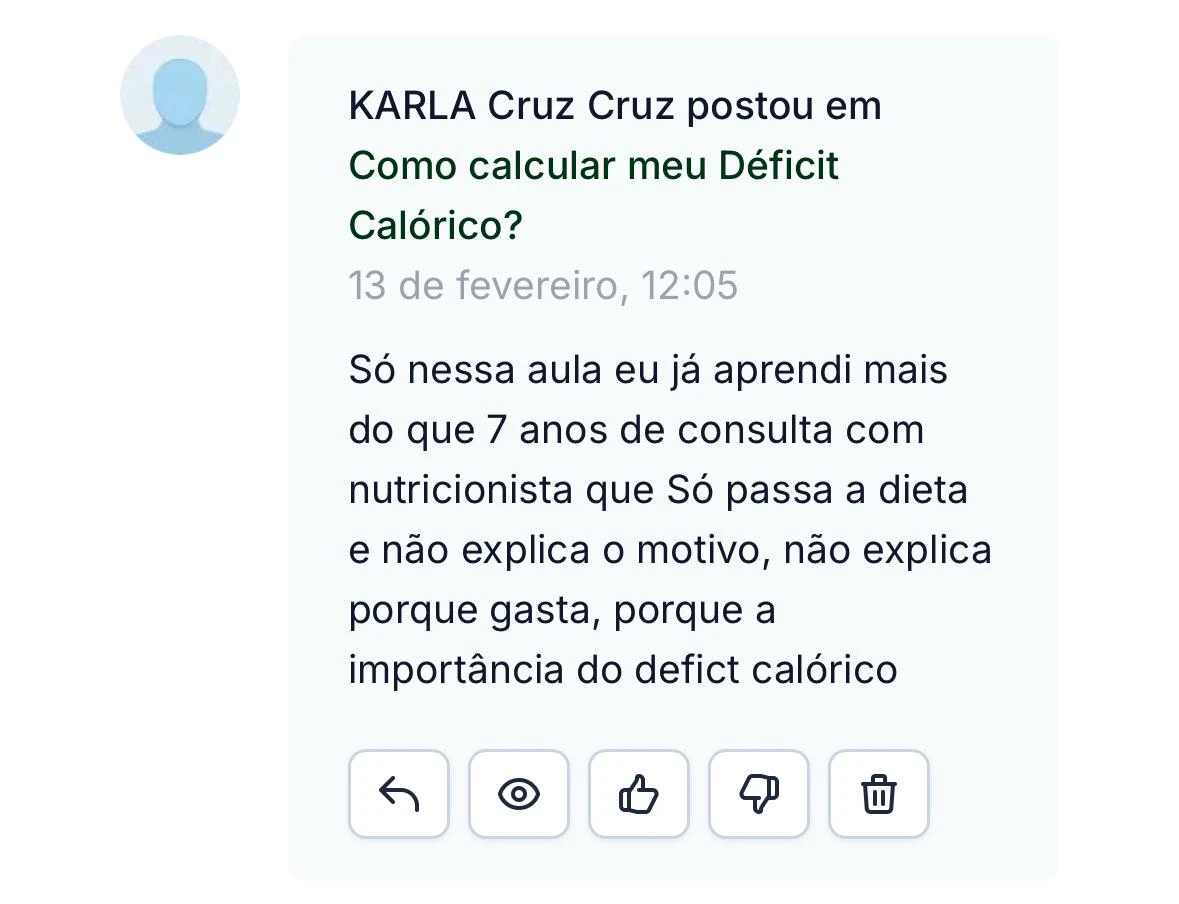Reply to Karla's comment with arrow icon
Viewport: 1179px width, 904px height.
point(398,794)
